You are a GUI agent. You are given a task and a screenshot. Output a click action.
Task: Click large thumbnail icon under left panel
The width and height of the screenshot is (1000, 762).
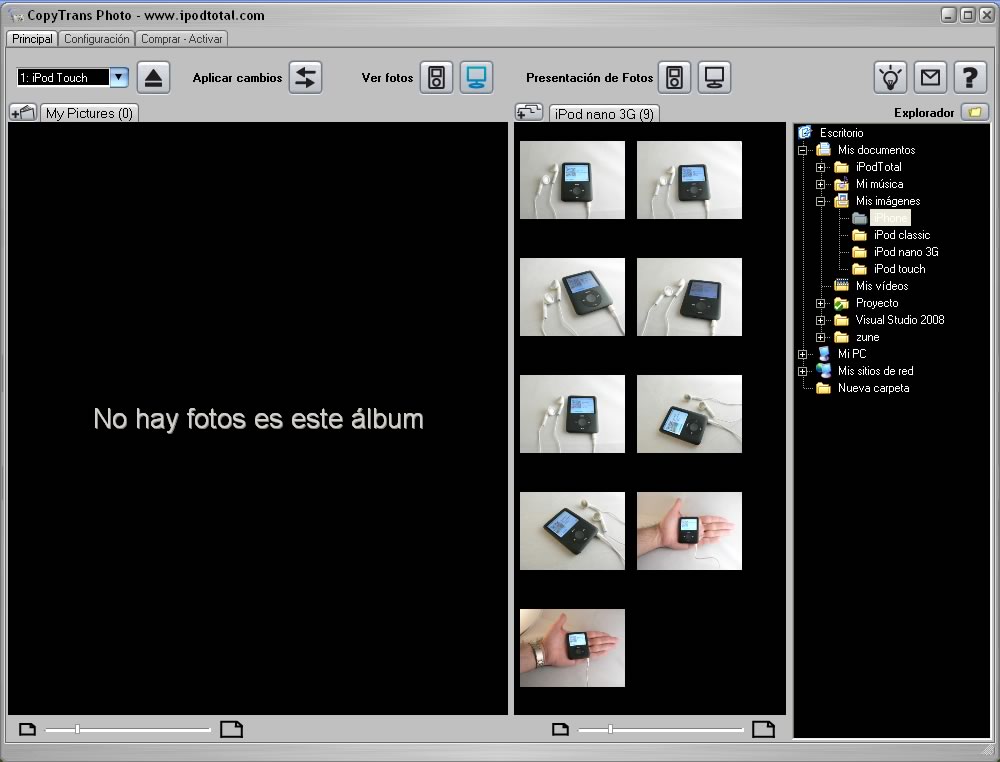coord(232,729)
